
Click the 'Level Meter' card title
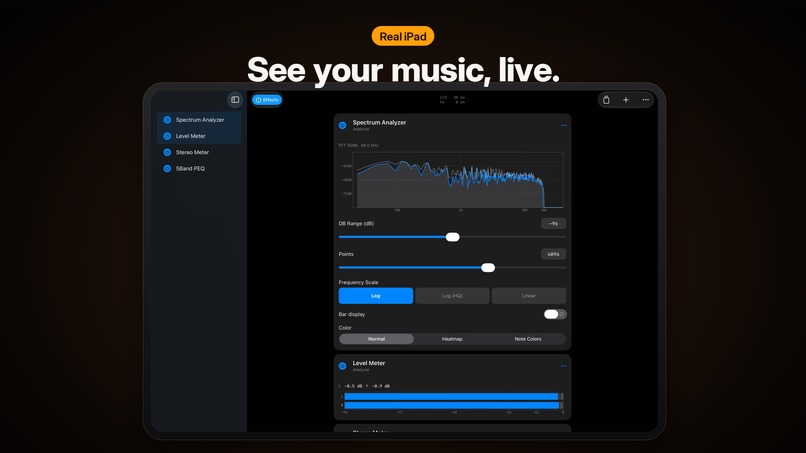369,363
